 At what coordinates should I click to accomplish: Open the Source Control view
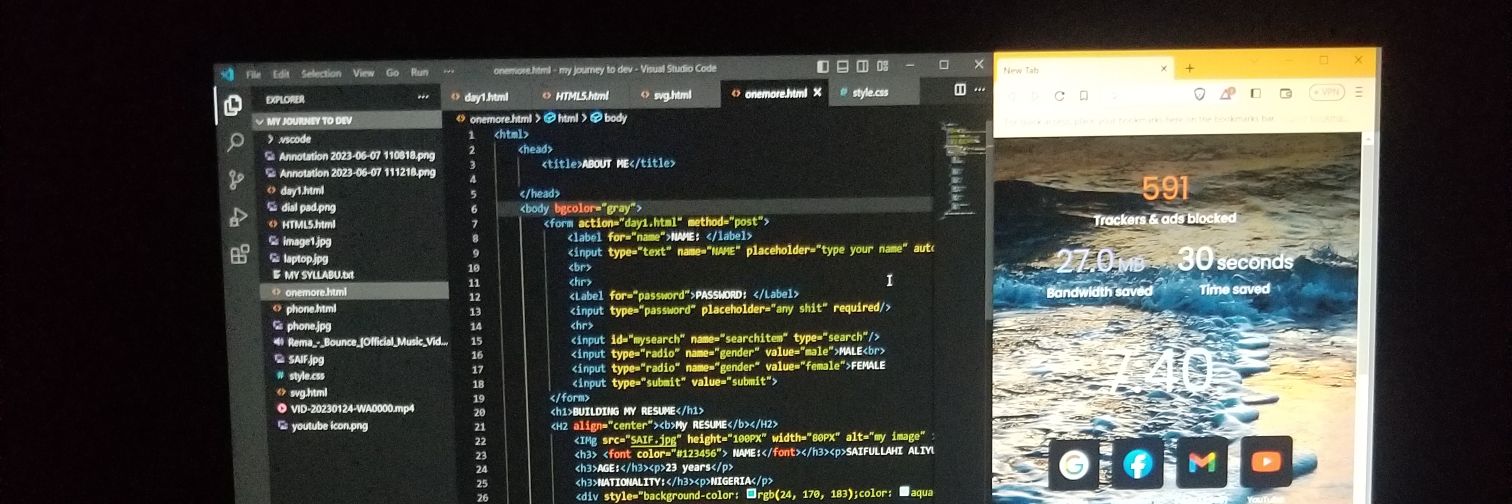click(x=237, y=180)
